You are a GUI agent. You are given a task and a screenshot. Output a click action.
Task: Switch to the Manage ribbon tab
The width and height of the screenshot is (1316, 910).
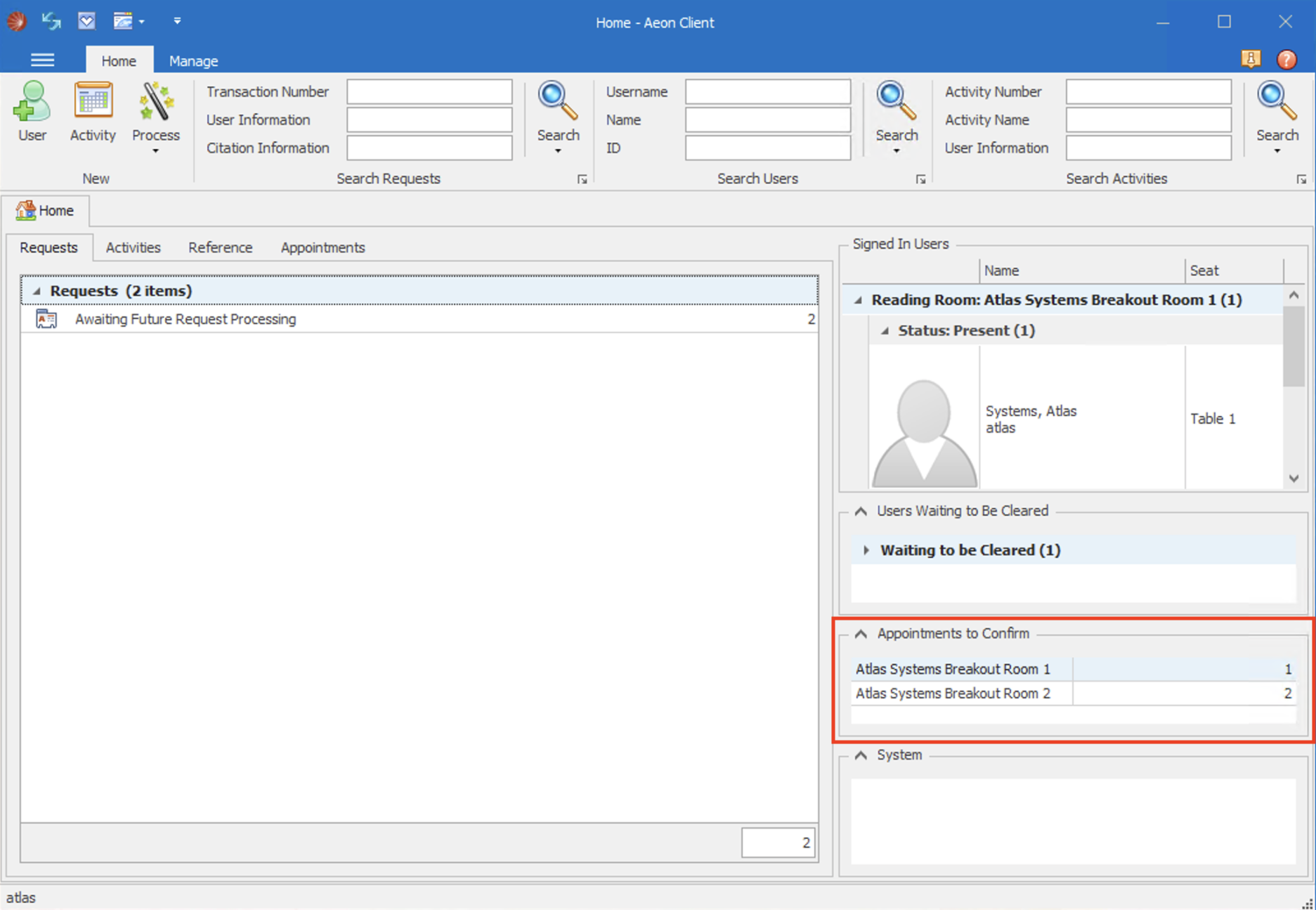click(193, 60)
